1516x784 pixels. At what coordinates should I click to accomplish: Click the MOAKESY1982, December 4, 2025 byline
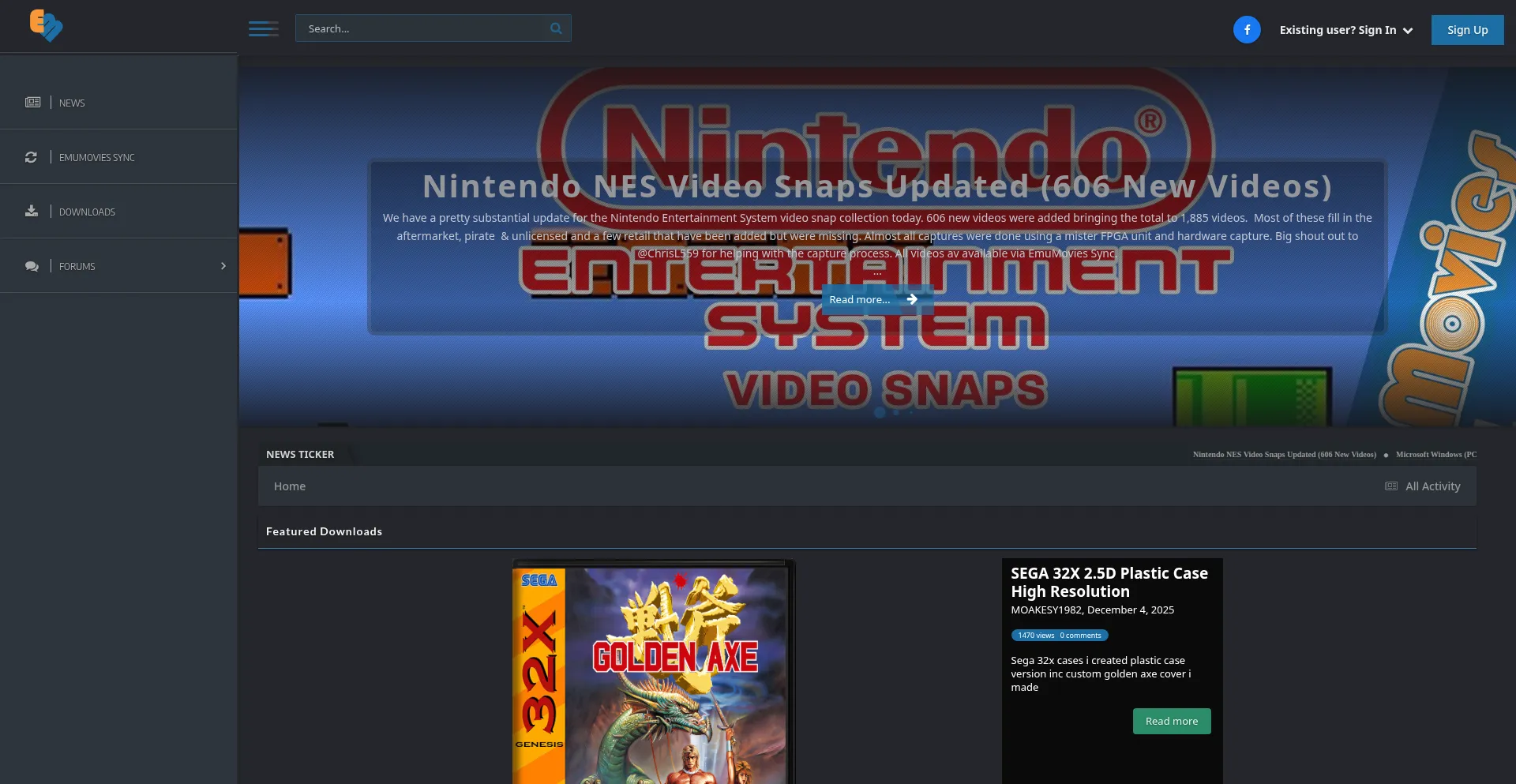pyautogui.click(x=1092, y=610)
